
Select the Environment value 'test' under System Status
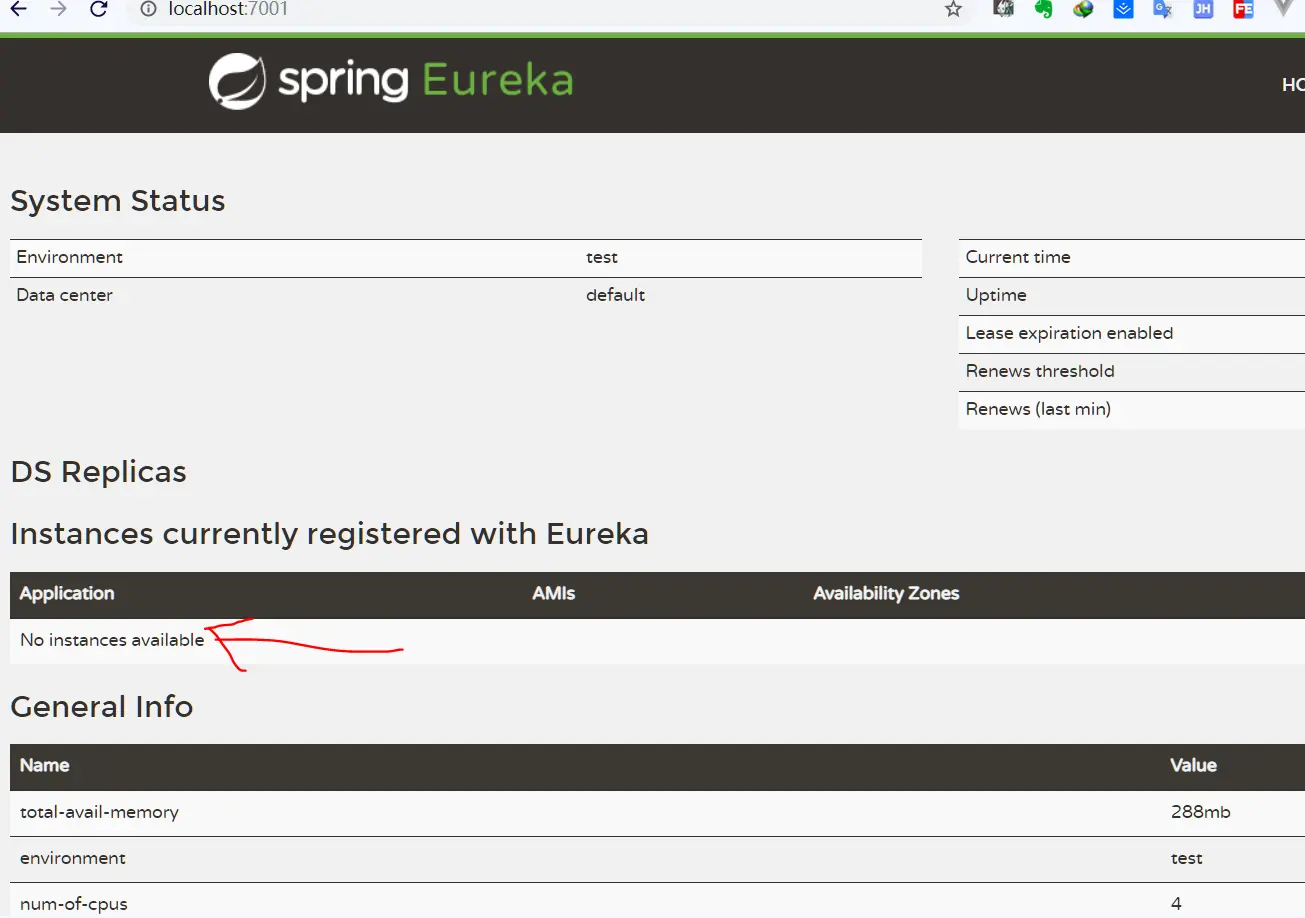tap(602, 257)
